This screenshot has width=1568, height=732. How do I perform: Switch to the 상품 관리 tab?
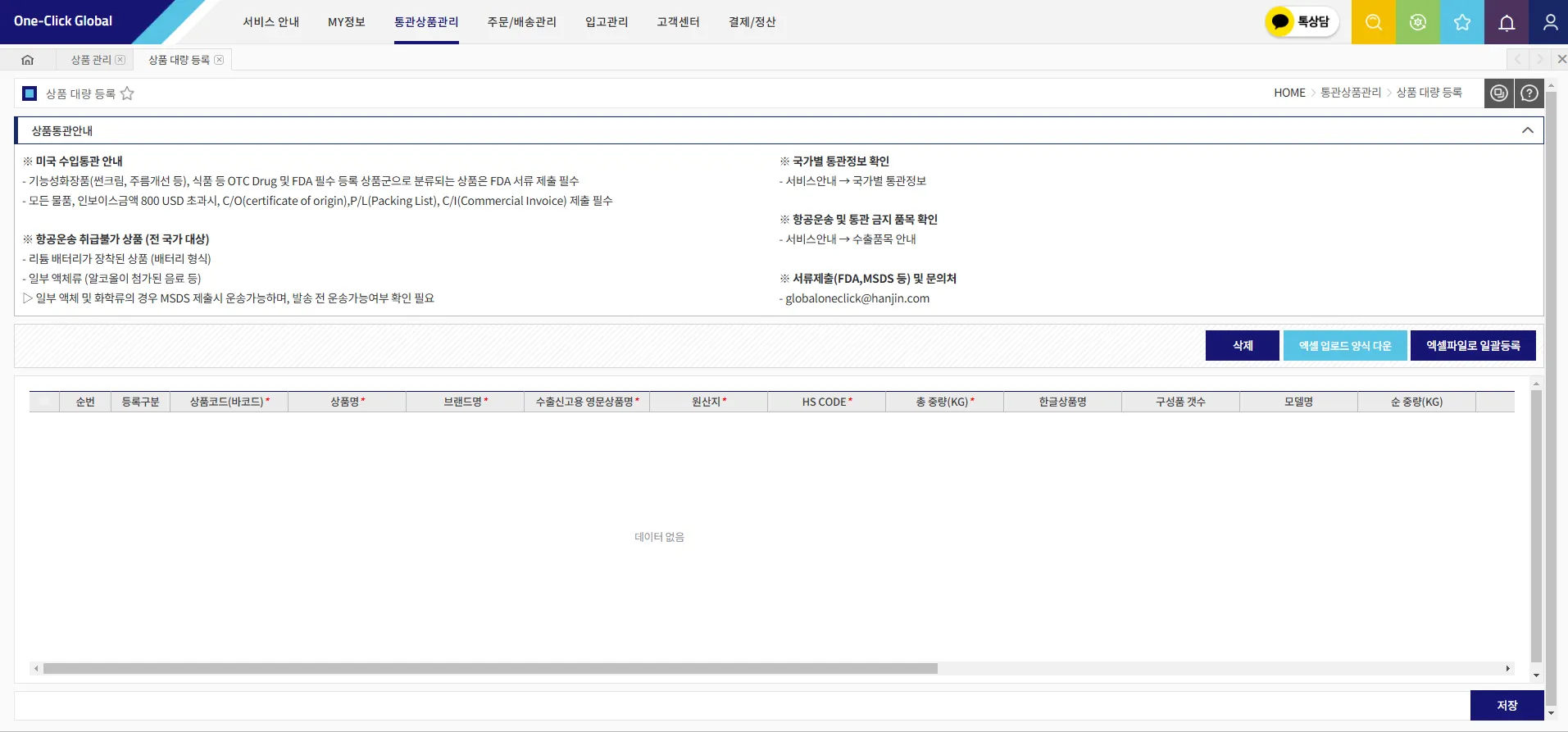[91, 60]
